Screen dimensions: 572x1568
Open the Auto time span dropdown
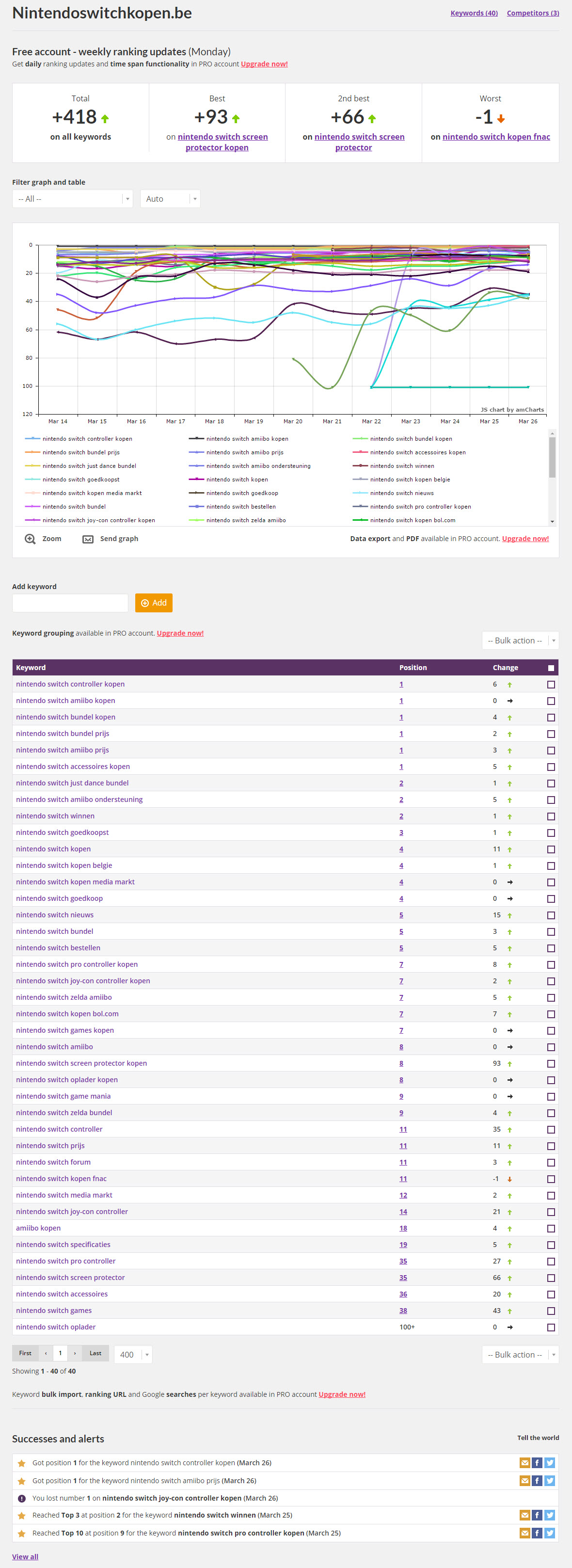[170, 199]
